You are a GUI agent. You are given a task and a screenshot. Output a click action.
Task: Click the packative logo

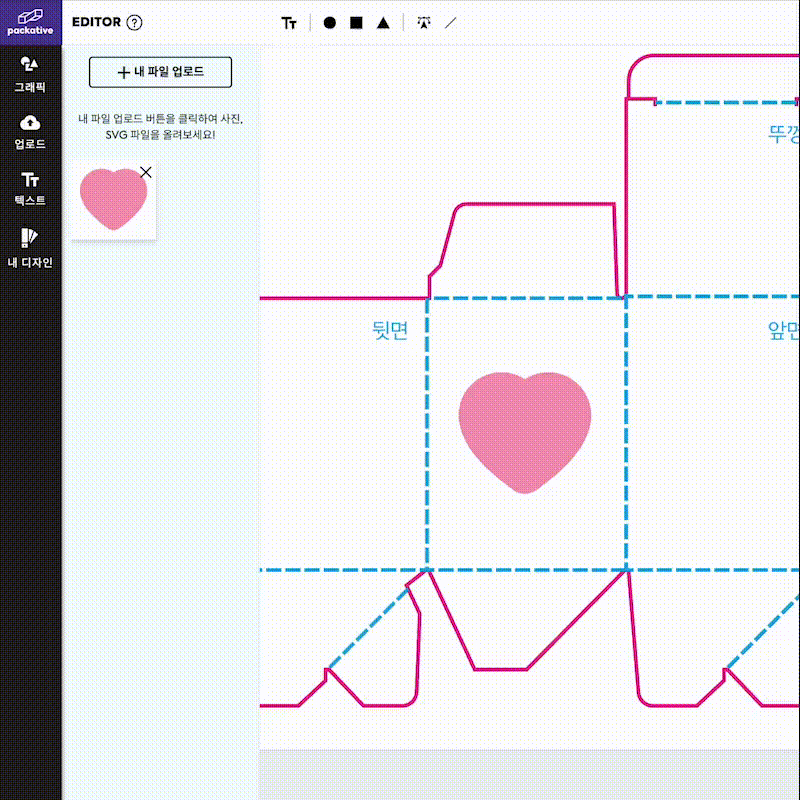(x=31, y=21)
